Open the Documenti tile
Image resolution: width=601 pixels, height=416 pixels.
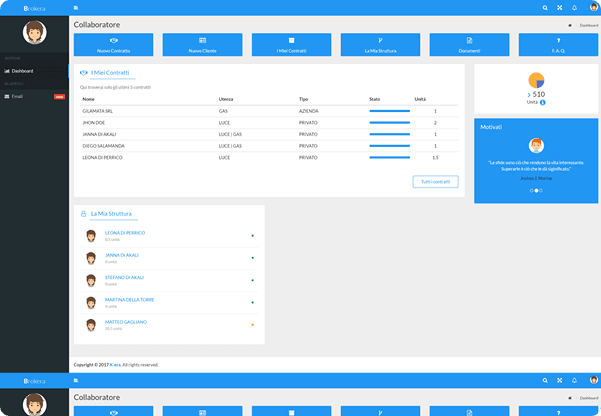tap(469, 44)
